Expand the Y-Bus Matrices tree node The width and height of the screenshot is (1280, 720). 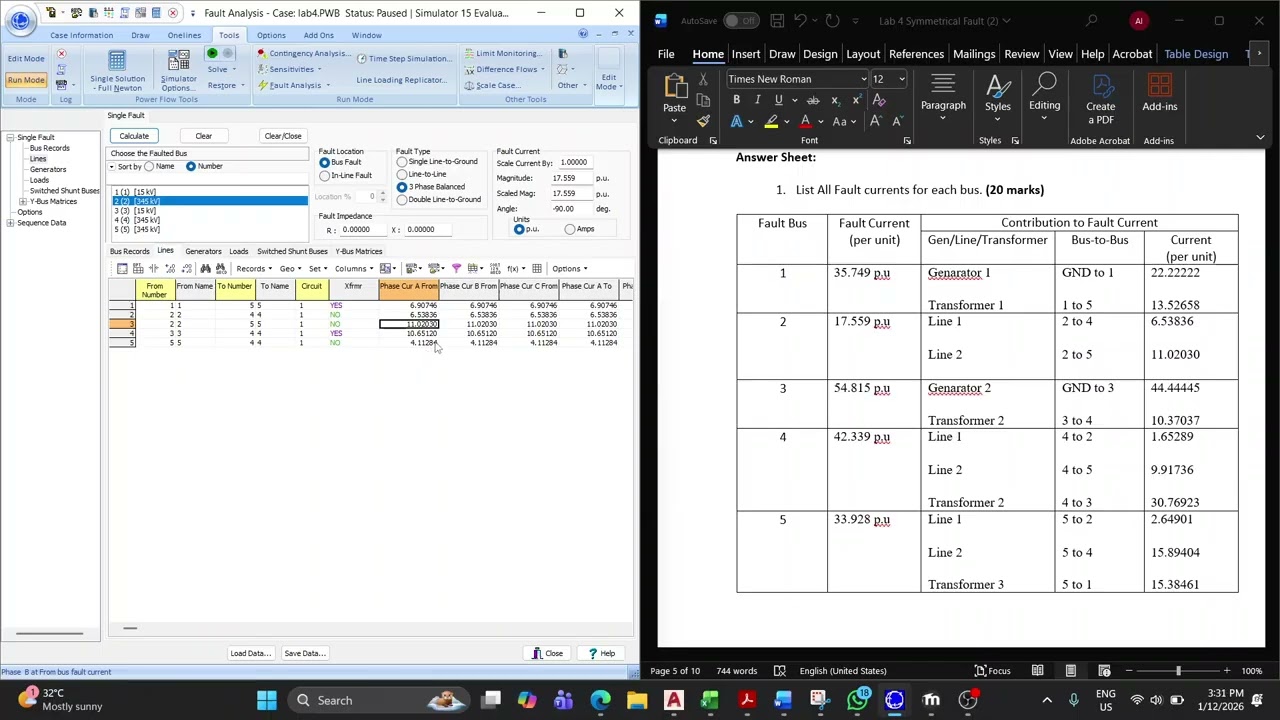click(x=22, y=202)
